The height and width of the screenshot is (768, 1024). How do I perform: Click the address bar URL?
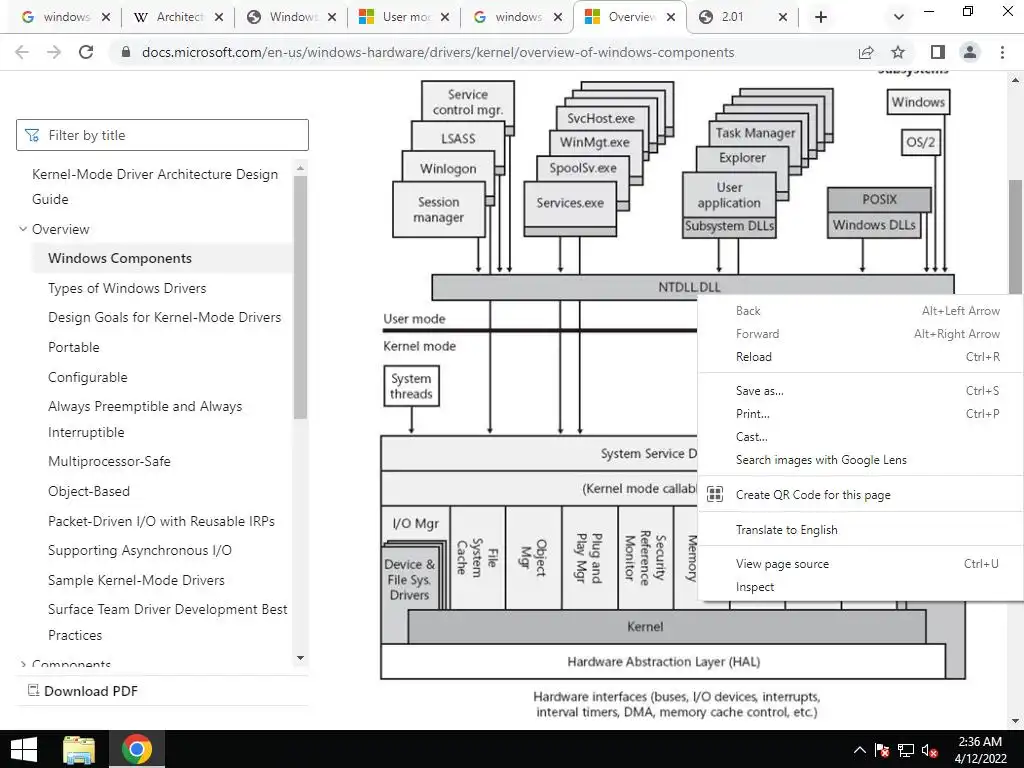tap(438, 52)
